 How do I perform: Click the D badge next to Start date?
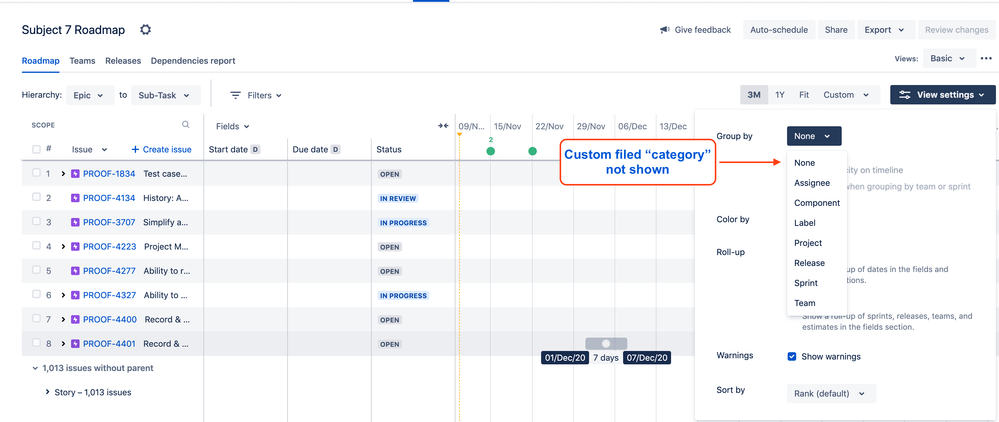click(255, 150)
